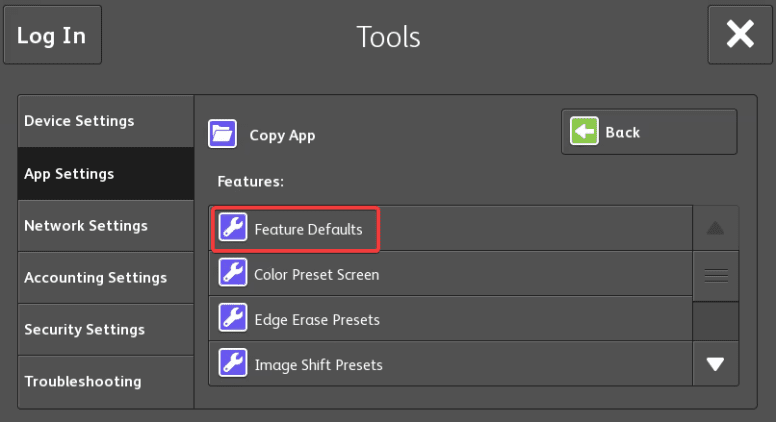The height and width of the screenshot is (422, 776).
Task: Click the wrench icon beside Edge Erase Presets
Action: point(233,319)
